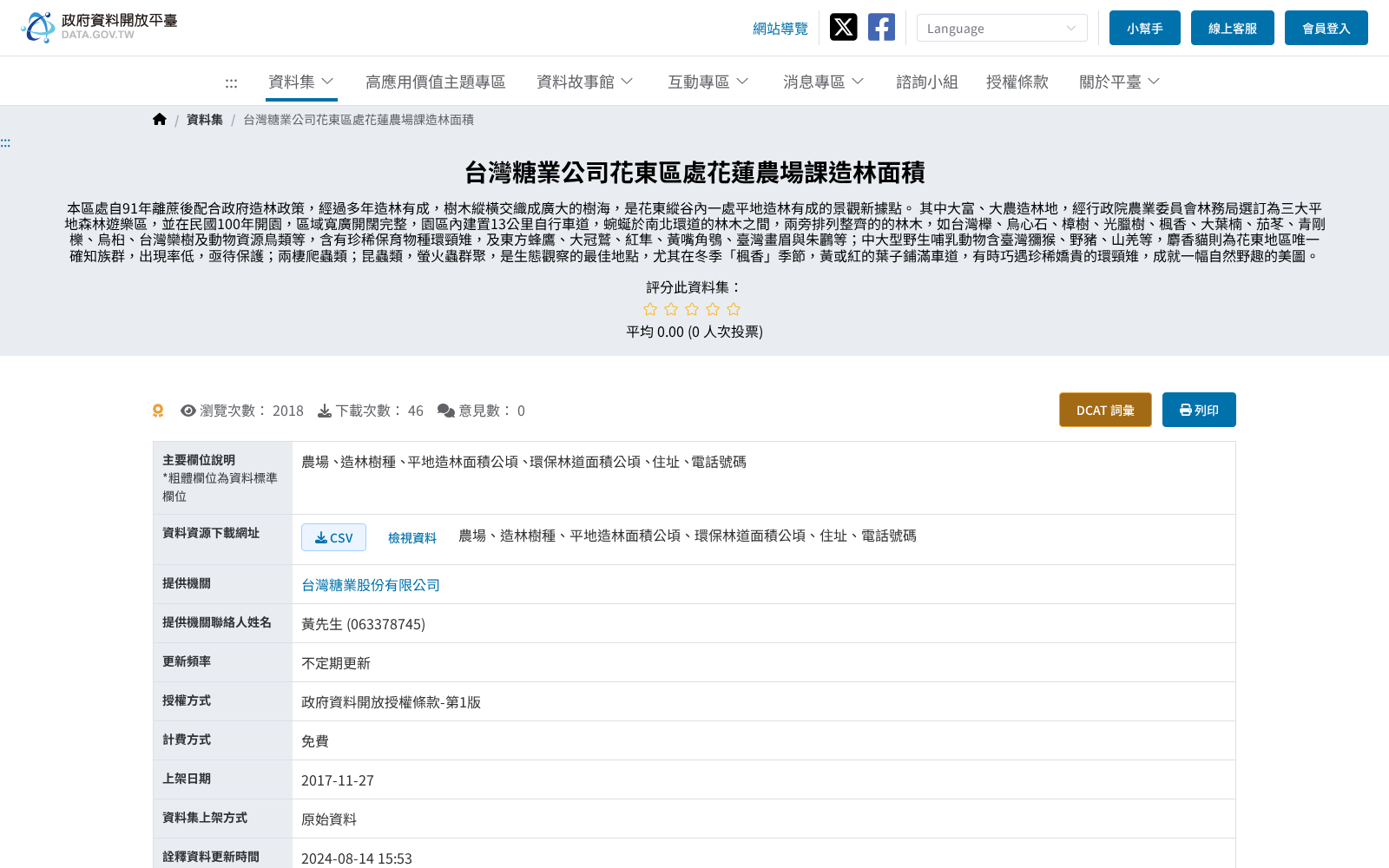
Task: Click the contact text 黃先生 (063378745)
Action: tap(363, 624)
